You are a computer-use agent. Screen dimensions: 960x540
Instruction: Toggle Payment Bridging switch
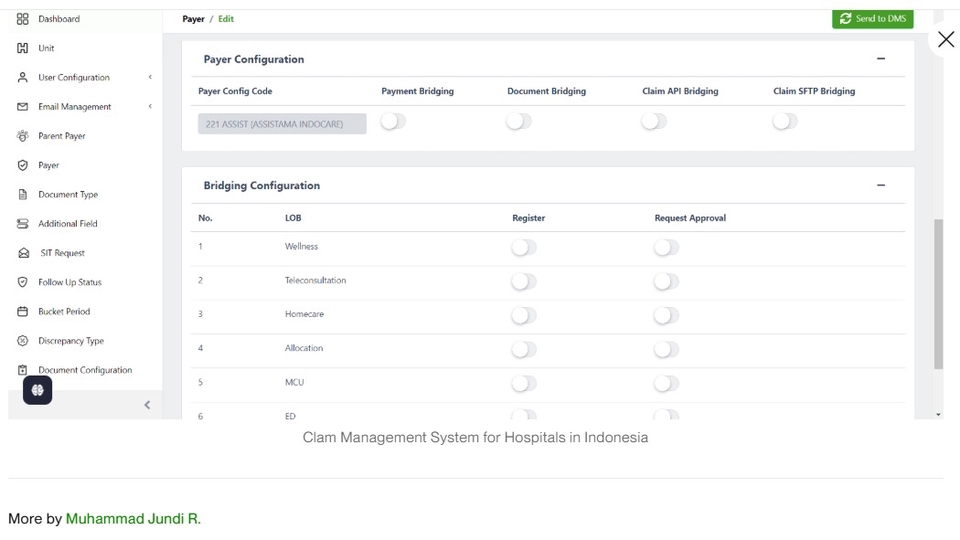[393, 121]
